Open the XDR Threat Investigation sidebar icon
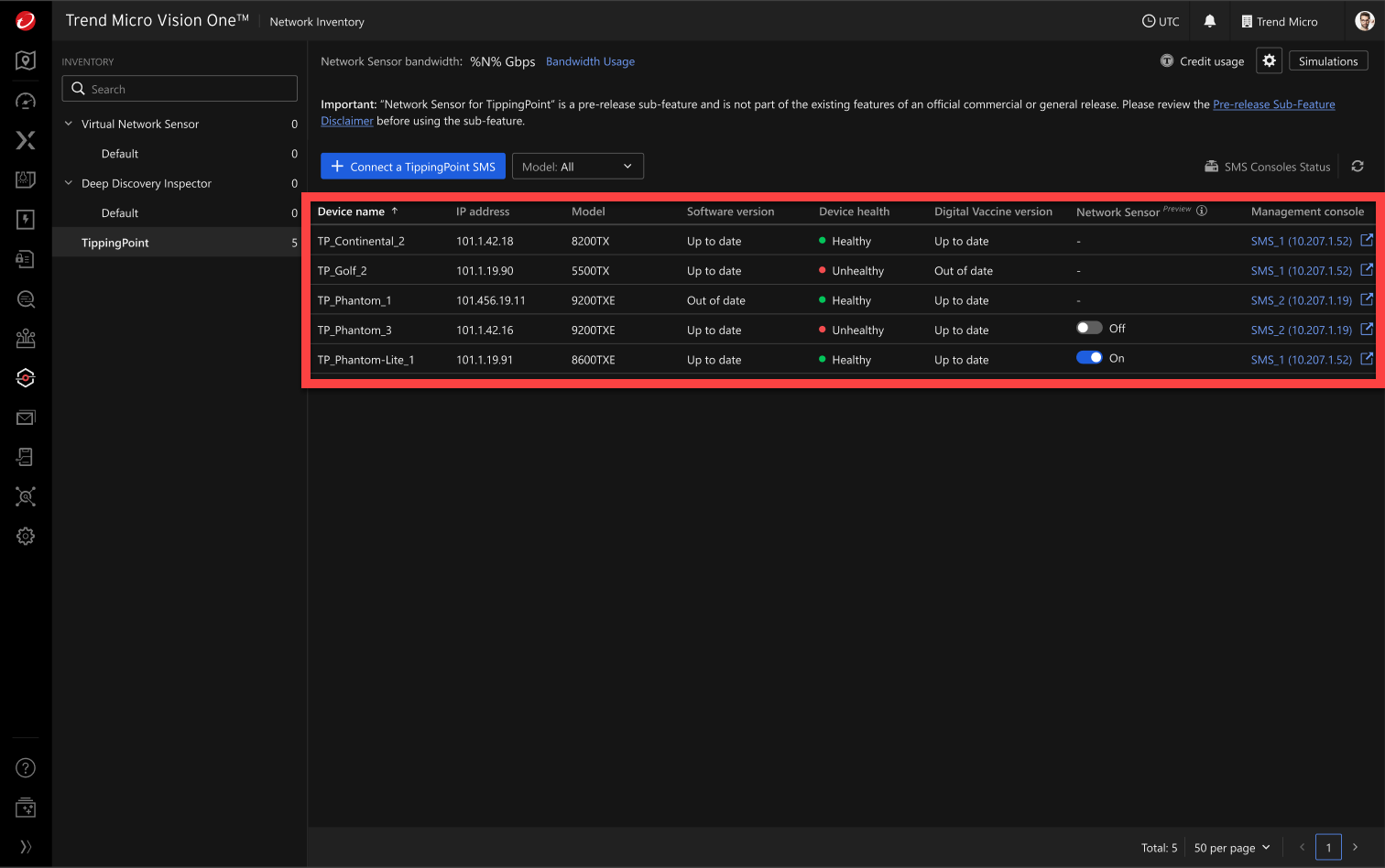 pos(25,140)
